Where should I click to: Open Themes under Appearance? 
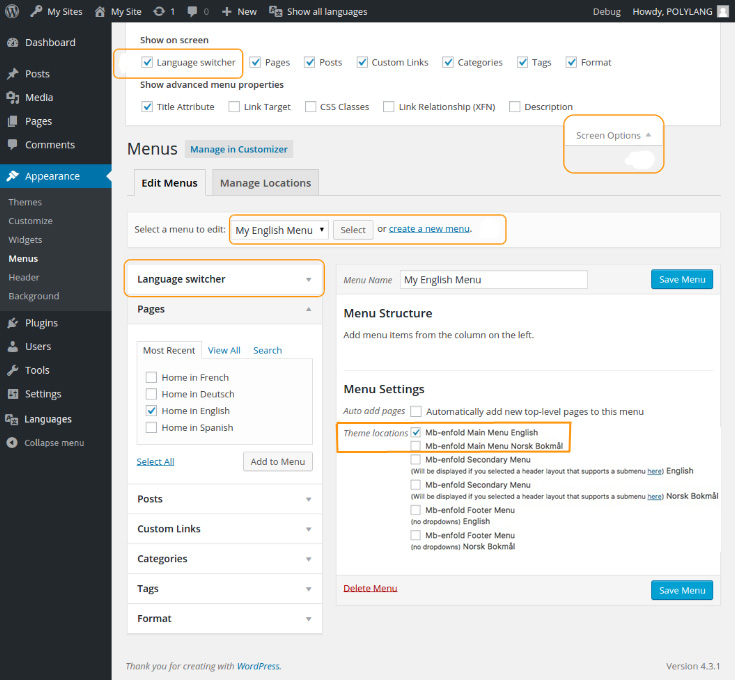click(25, 202)
